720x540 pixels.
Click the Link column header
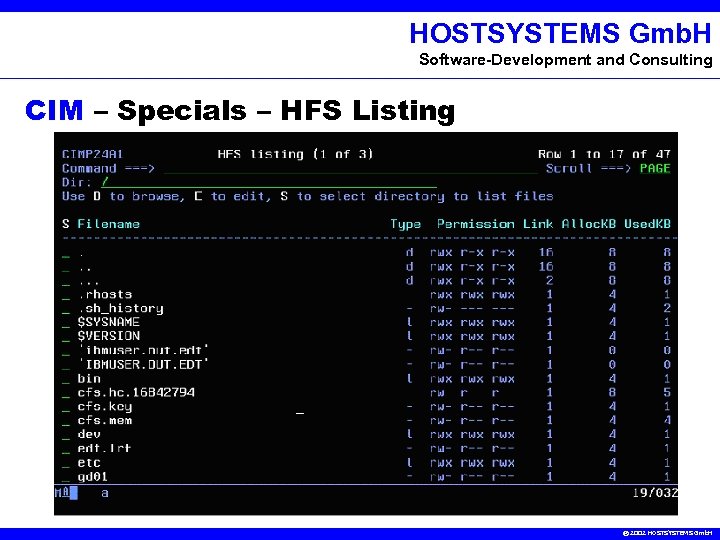(x=538, y=224)
